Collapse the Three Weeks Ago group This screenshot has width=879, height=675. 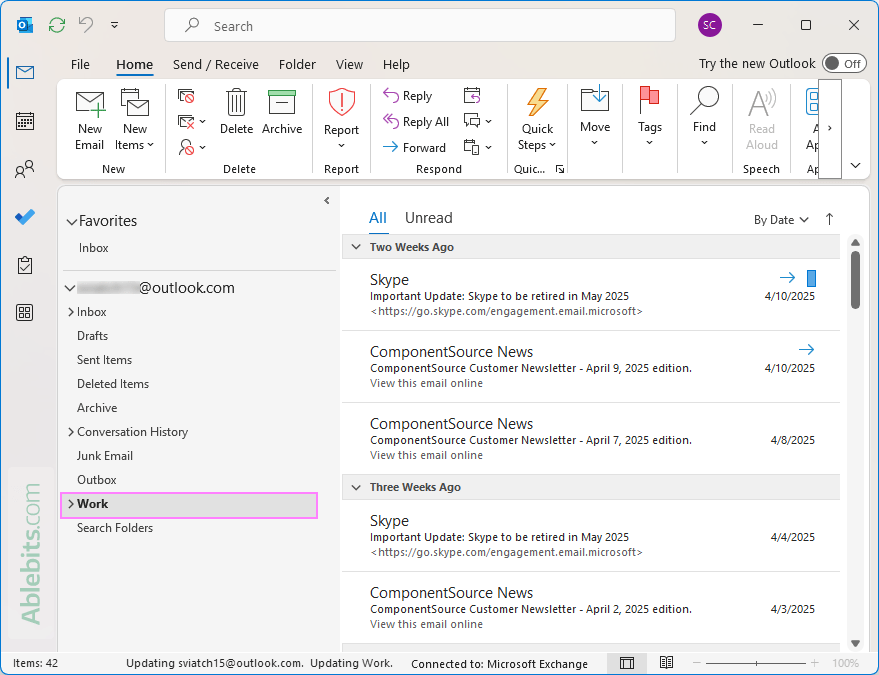355,487
